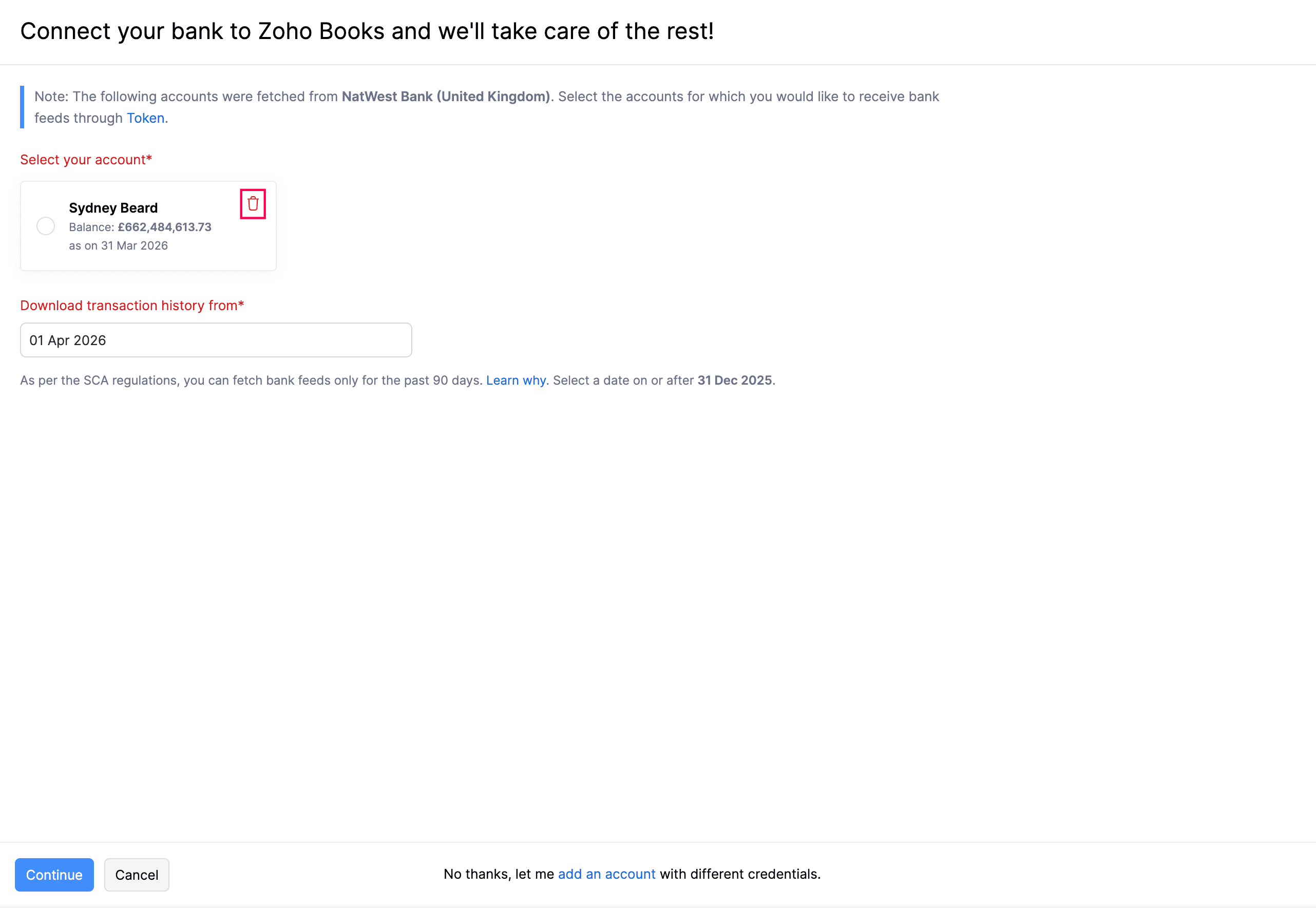Click the 'No thanks, let me' text
The image size is (1316, 908).
[498, 874]
